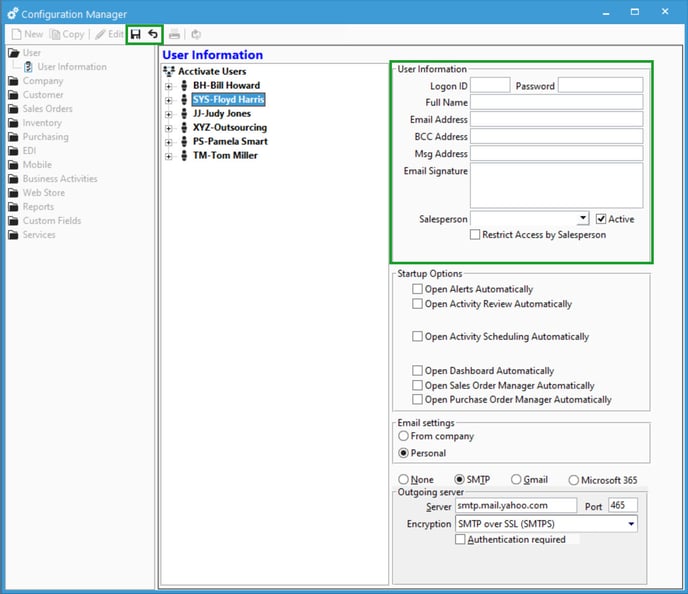Click the Print icon in toolbar

[174, 34]
